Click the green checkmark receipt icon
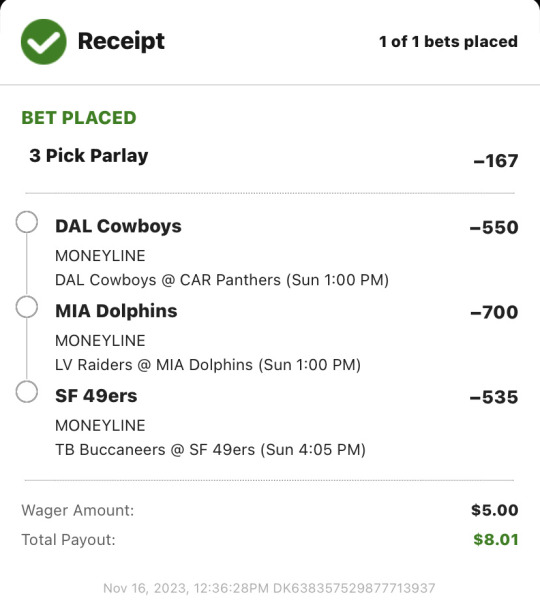Viewport: 540px width, 607px height. 44,42
